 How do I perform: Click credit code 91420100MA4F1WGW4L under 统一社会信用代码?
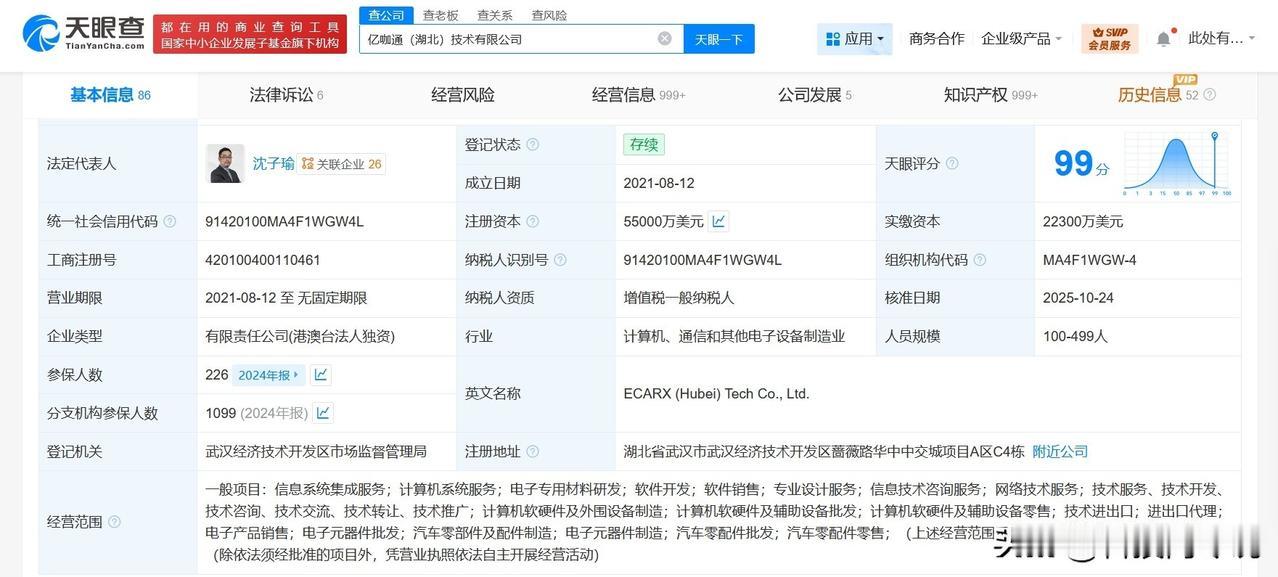tap(285, 222)
